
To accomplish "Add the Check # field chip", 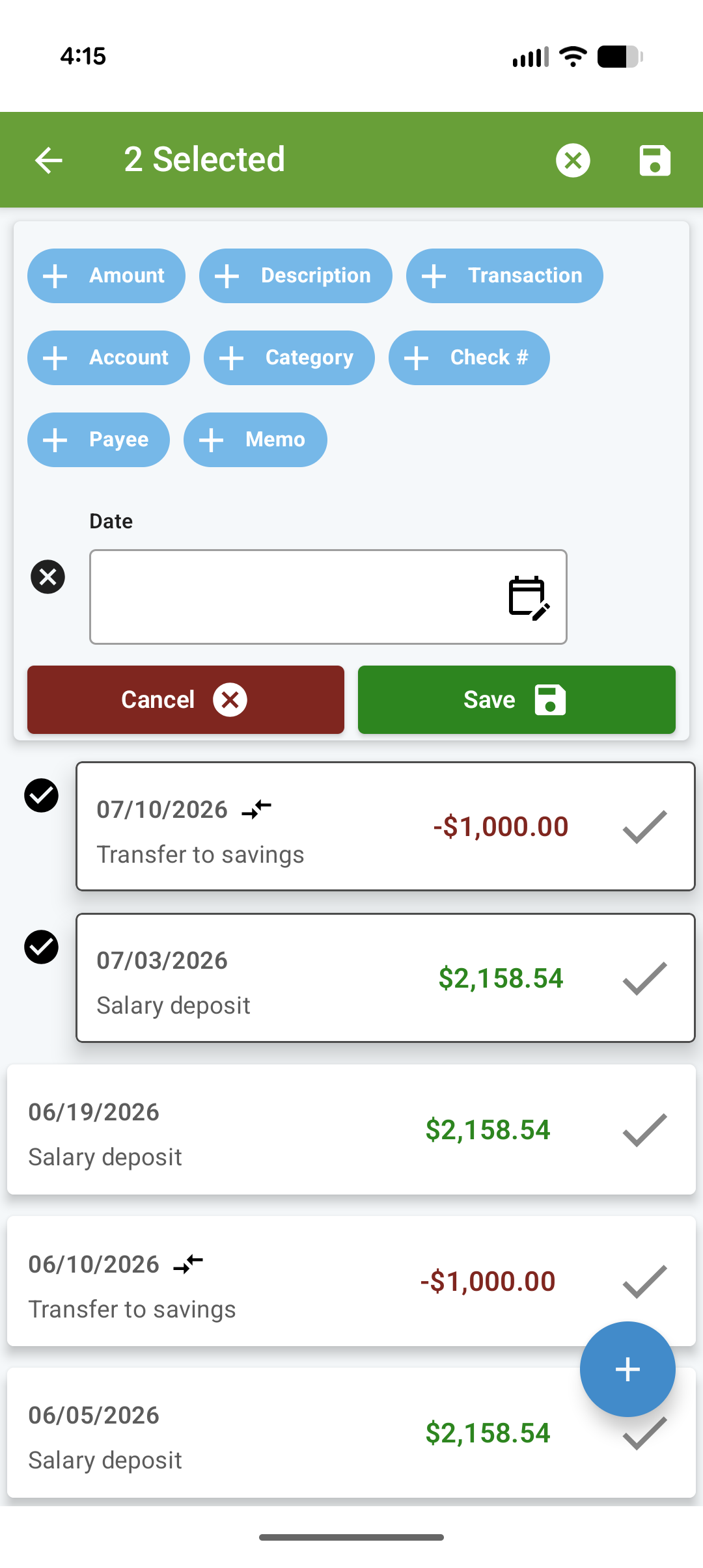I will (x=469, y=358).
